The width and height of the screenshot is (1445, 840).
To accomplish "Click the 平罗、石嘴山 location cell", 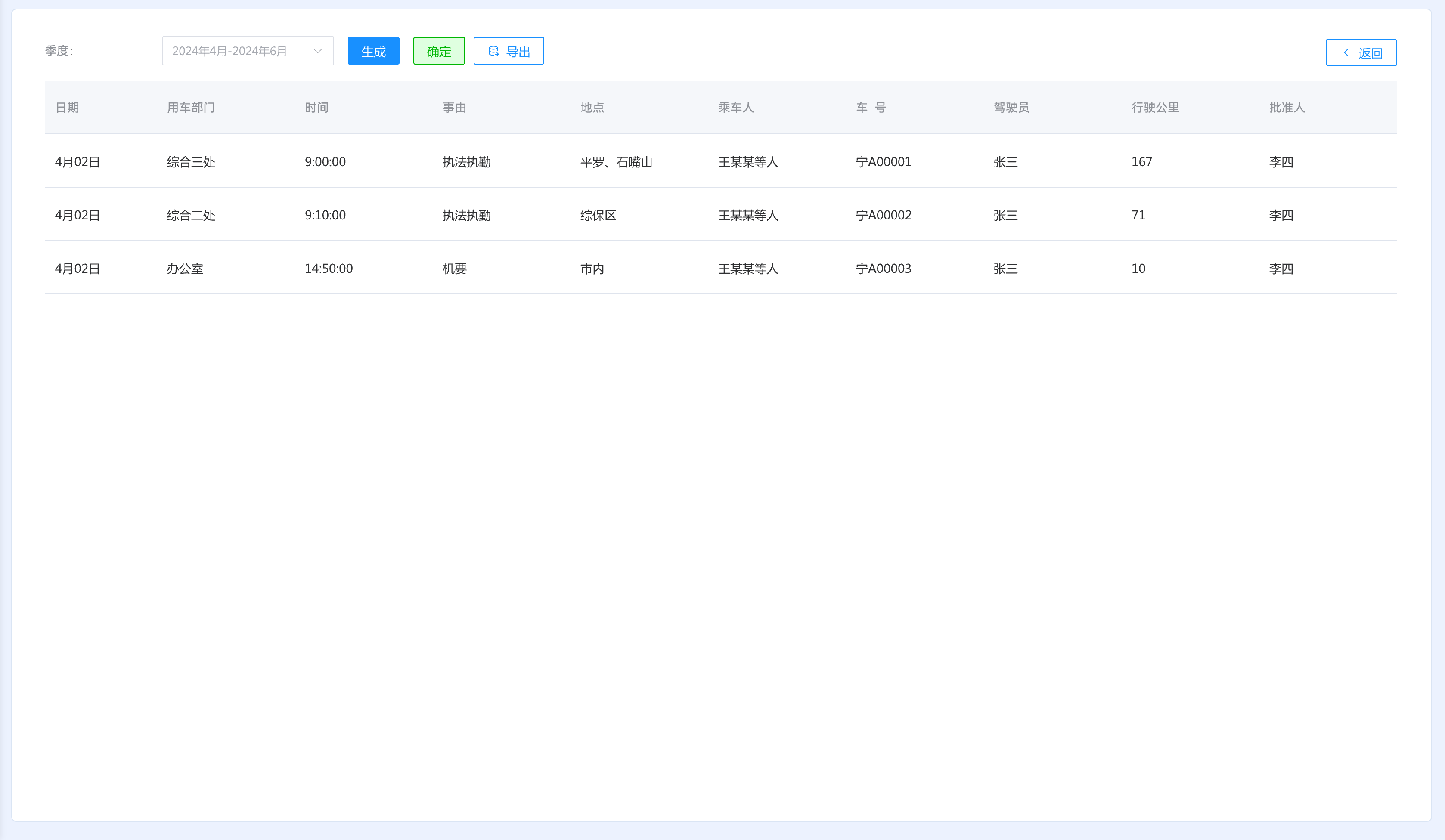I will 616,162.
